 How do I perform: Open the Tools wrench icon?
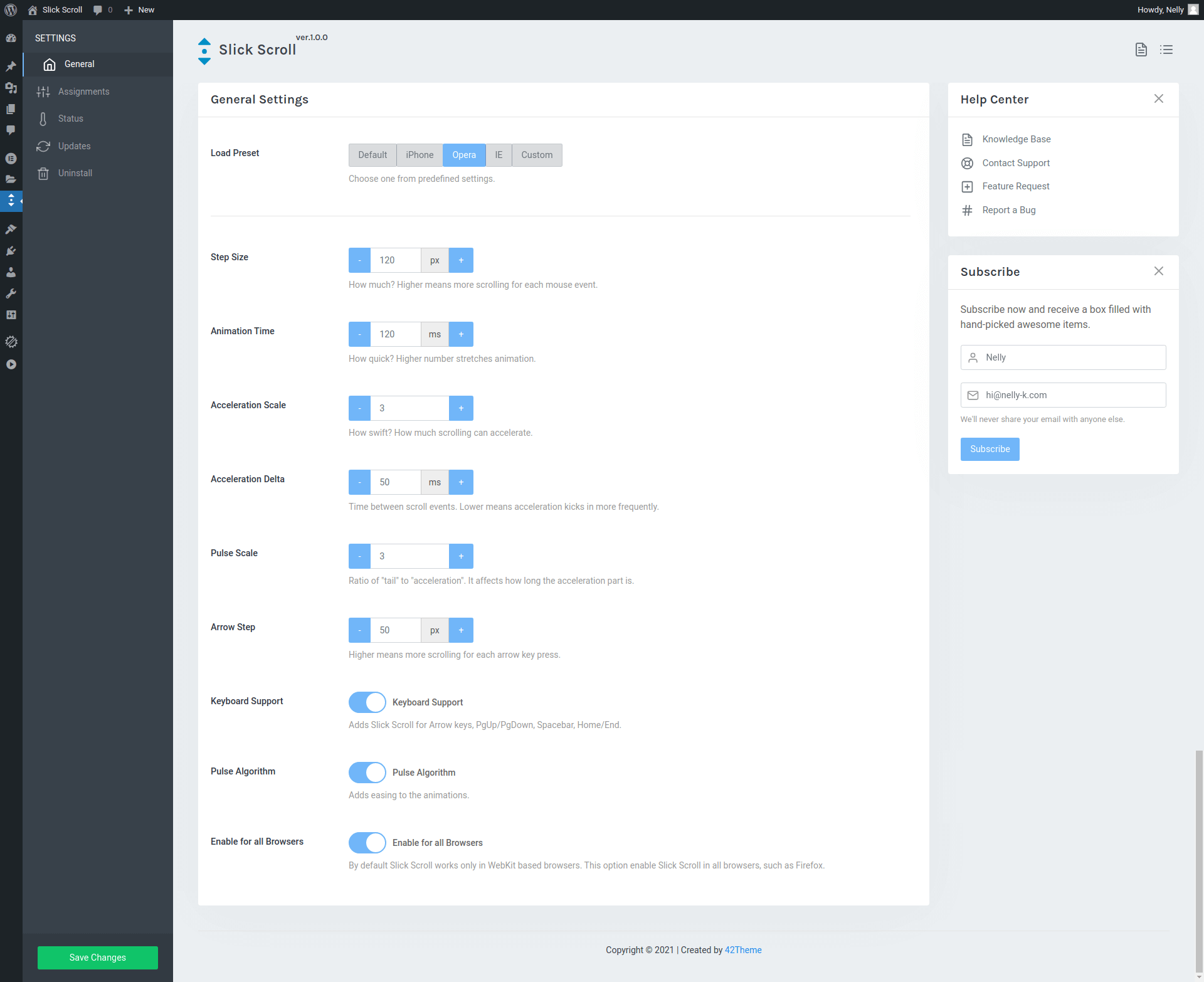pyautogui.click(x=11, y=293)
